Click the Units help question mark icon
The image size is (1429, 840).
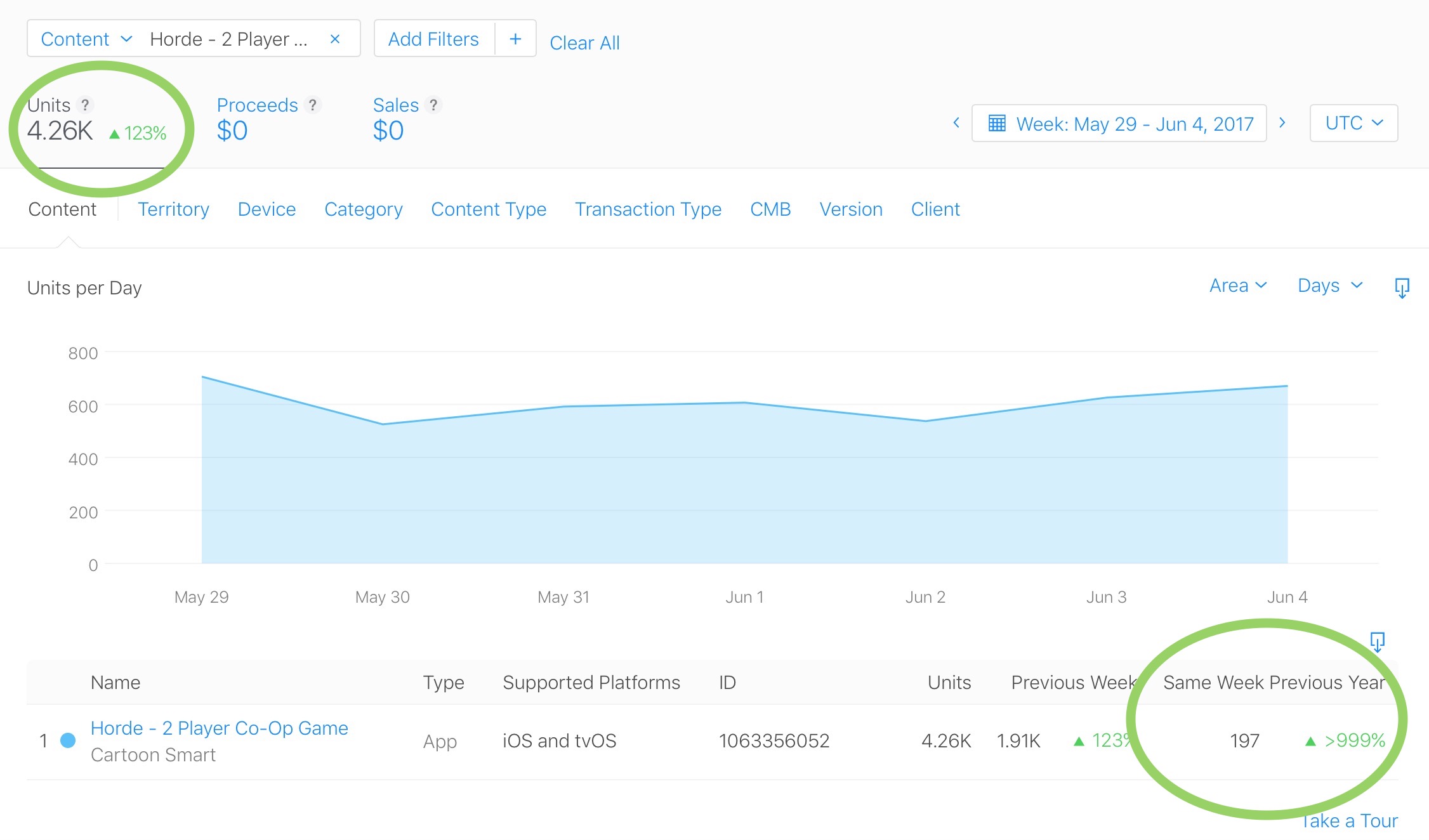[85, 105]
